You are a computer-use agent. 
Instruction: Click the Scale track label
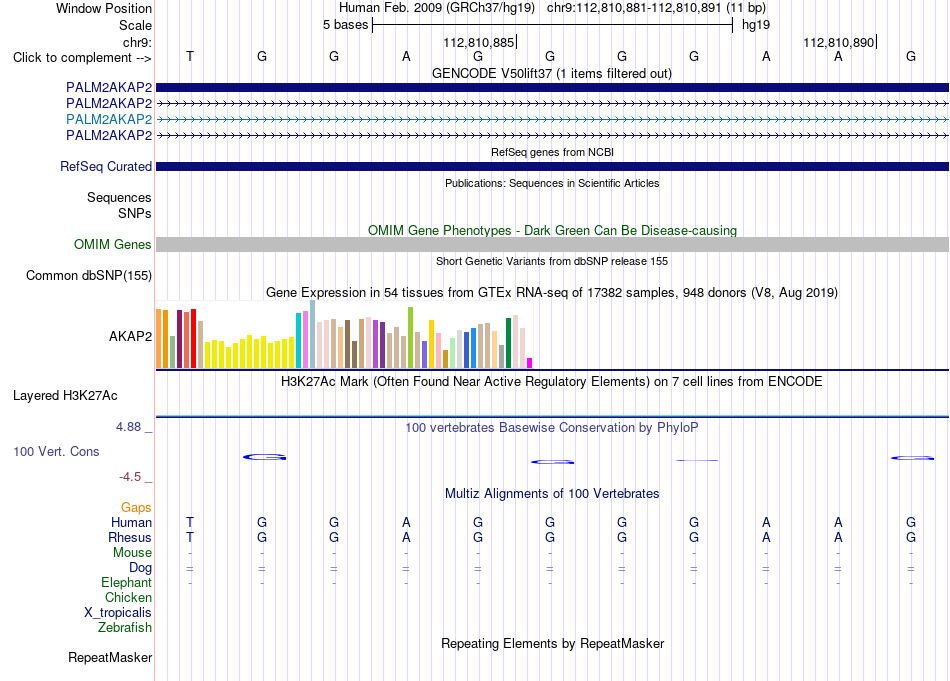pos(135,25)
